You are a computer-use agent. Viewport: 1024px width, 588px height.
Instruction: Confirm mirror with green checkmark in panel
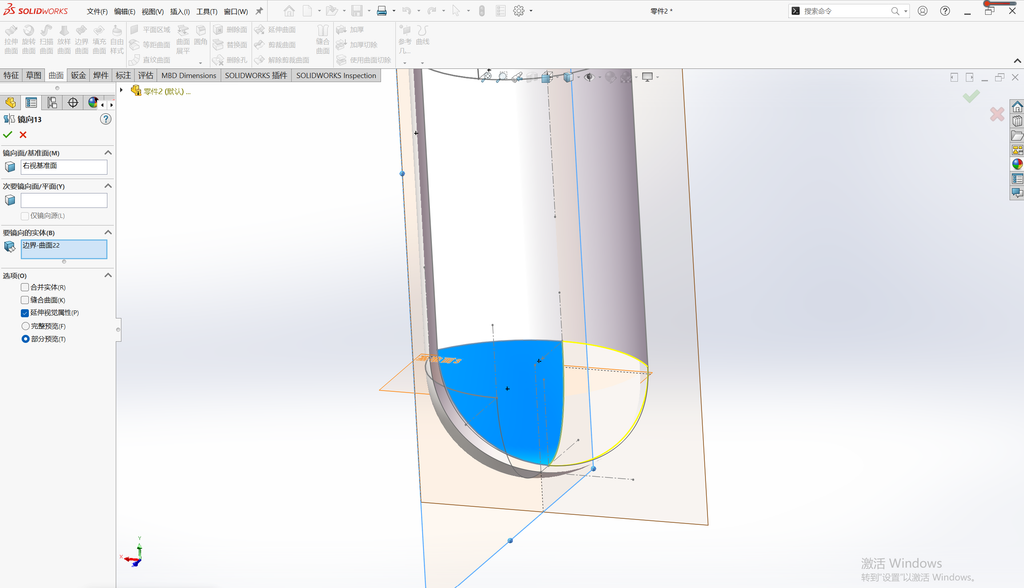(7, 135)
